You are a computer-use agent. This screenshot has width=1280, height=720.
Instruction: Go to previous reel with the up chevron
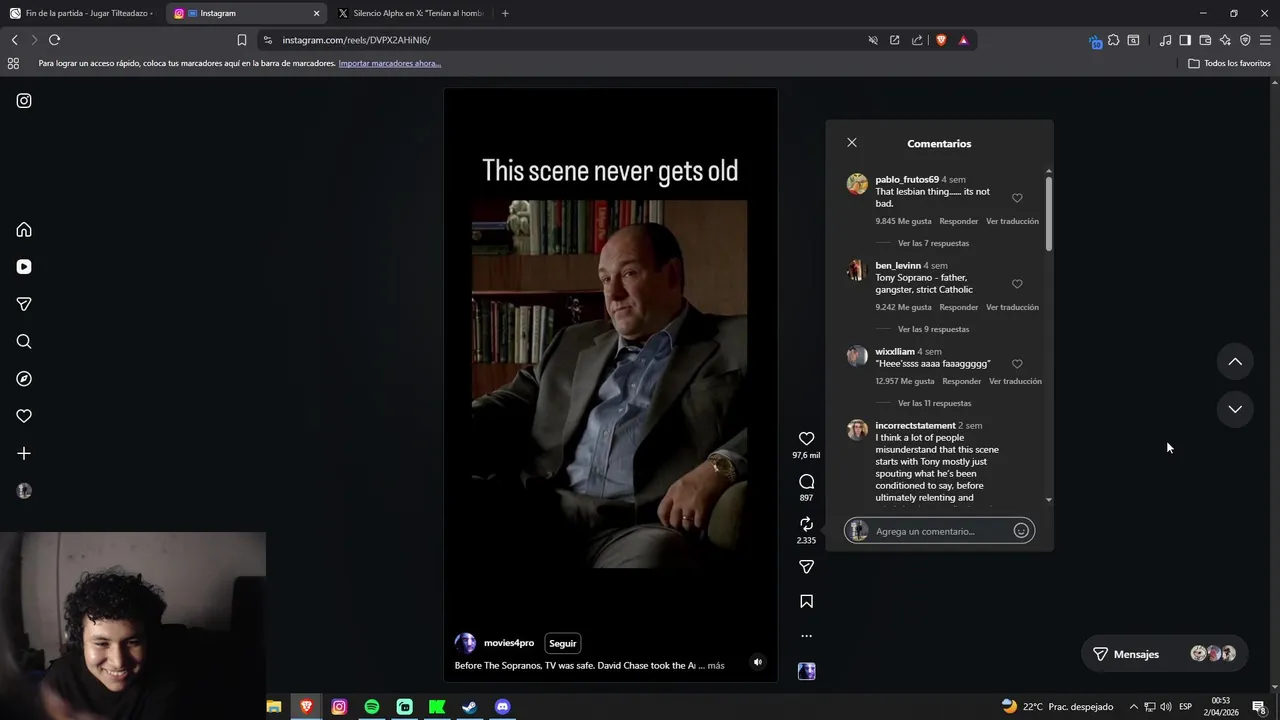pos(1235,362)
